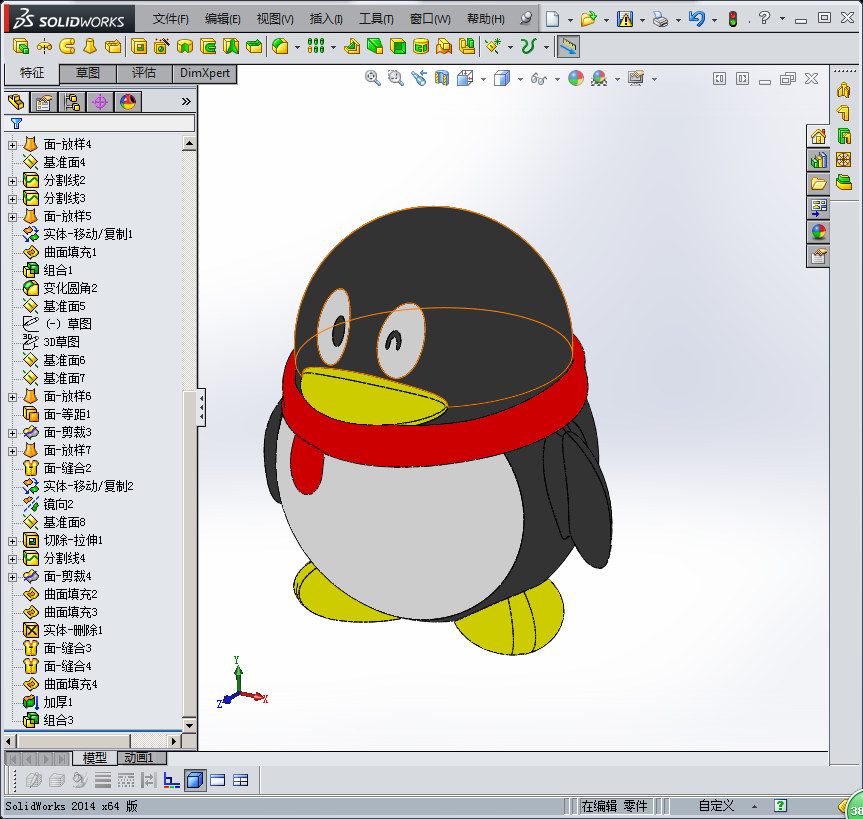
Task: Toggle Hide/Show Items eyeglasses control
Action: [540, 78]
